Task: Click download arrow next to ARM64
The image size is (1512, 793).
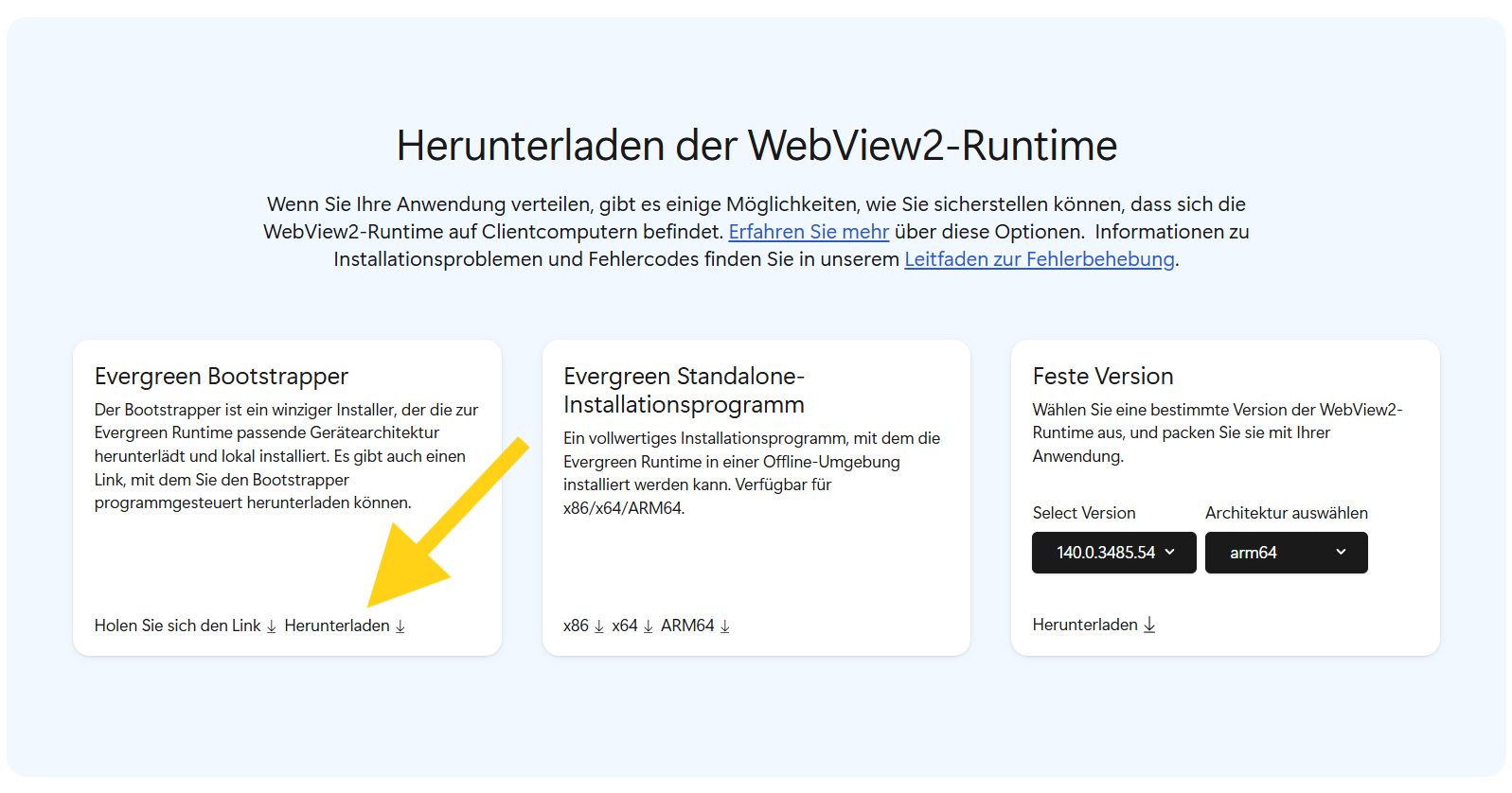Action: click(725, 626)
